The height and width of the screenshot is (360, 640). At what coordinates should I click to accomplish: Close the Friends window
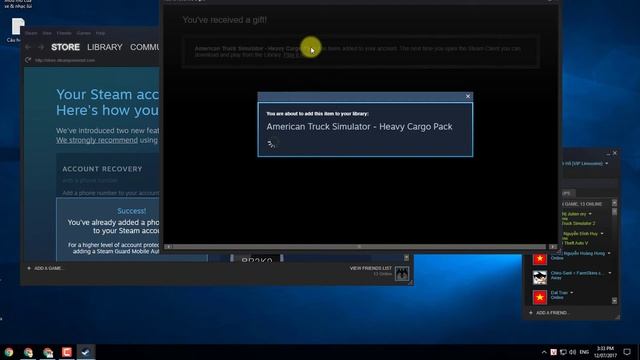tap(615, 153)
